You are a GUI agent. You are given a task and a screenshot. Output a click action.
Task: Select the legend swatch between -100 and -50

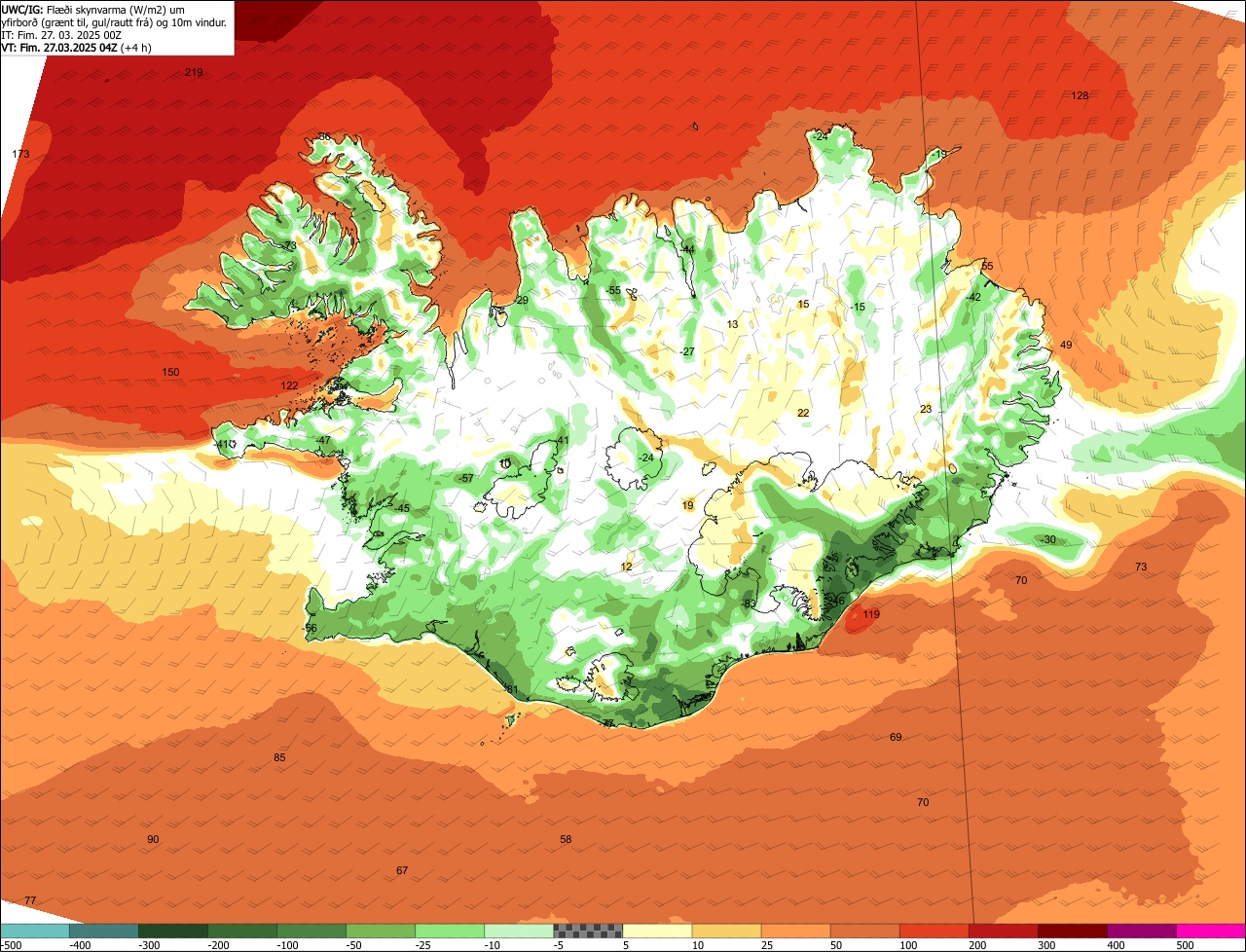(x=311, y=931)
